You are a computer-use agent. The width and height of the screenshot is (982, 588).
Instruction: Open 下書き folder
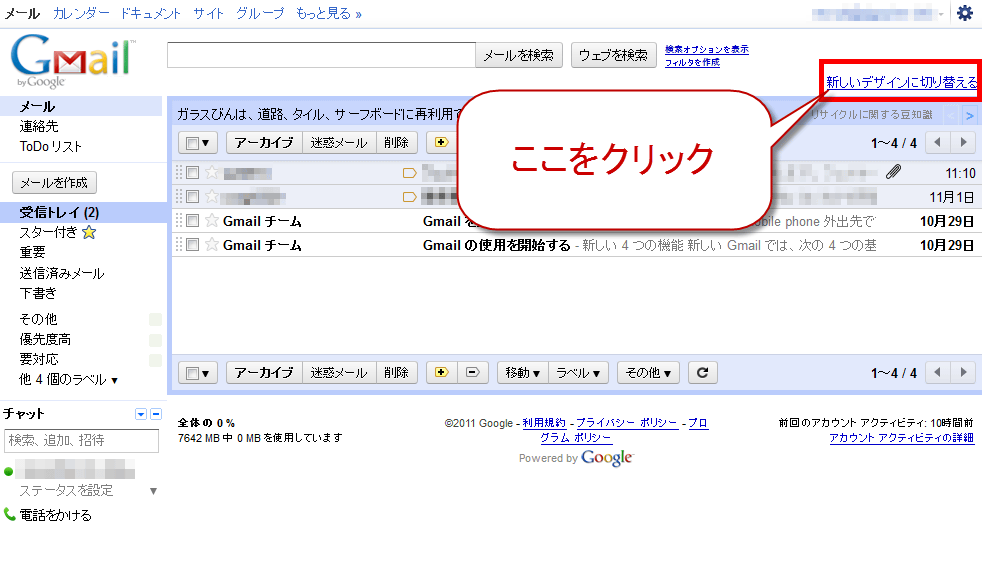38,293
